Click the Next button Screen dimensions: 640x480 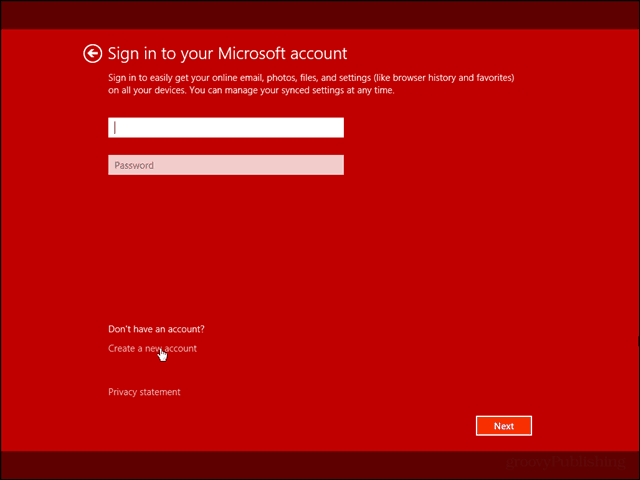point(504,426)
